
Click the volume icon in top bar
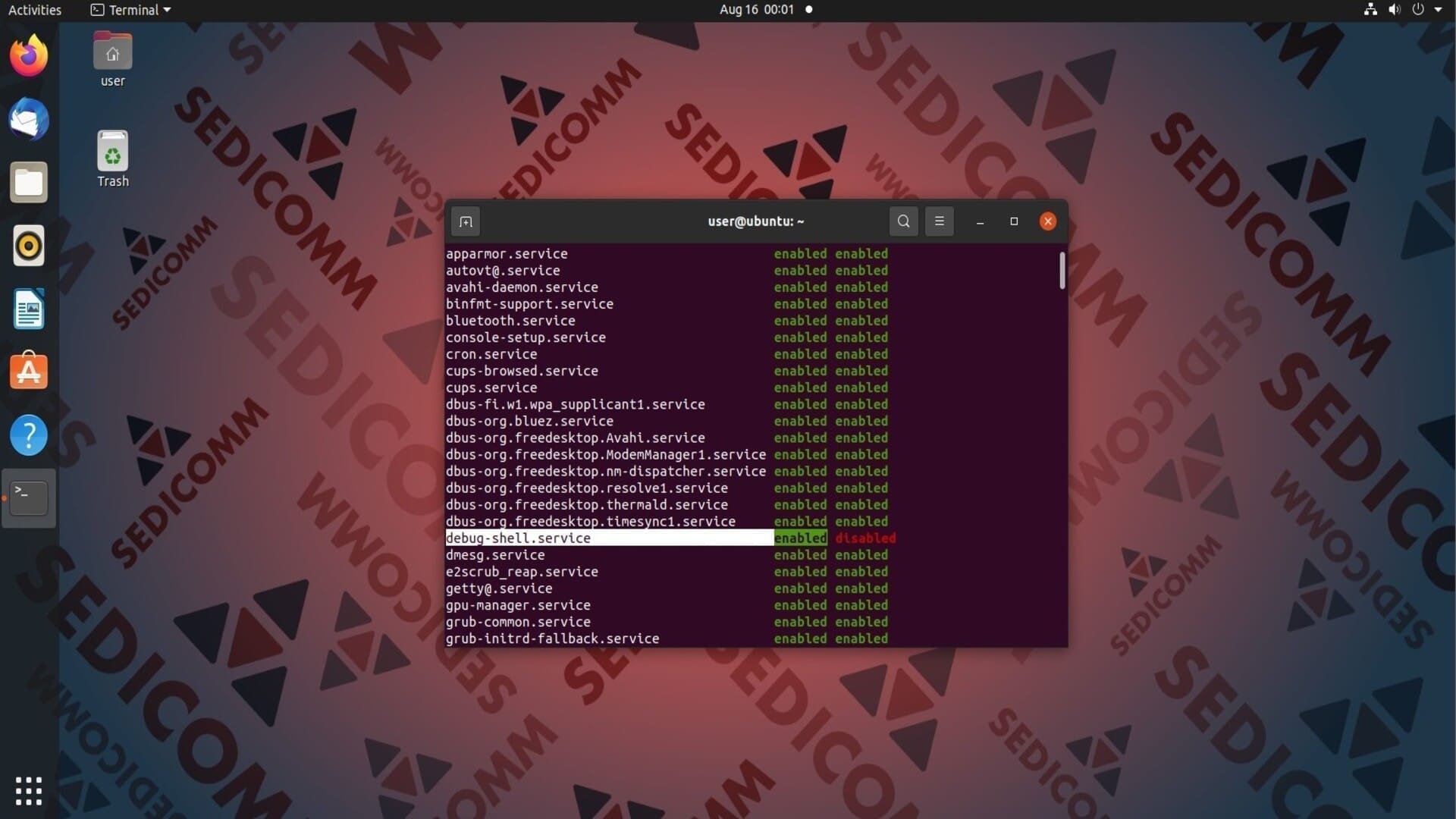[1394, 10]
